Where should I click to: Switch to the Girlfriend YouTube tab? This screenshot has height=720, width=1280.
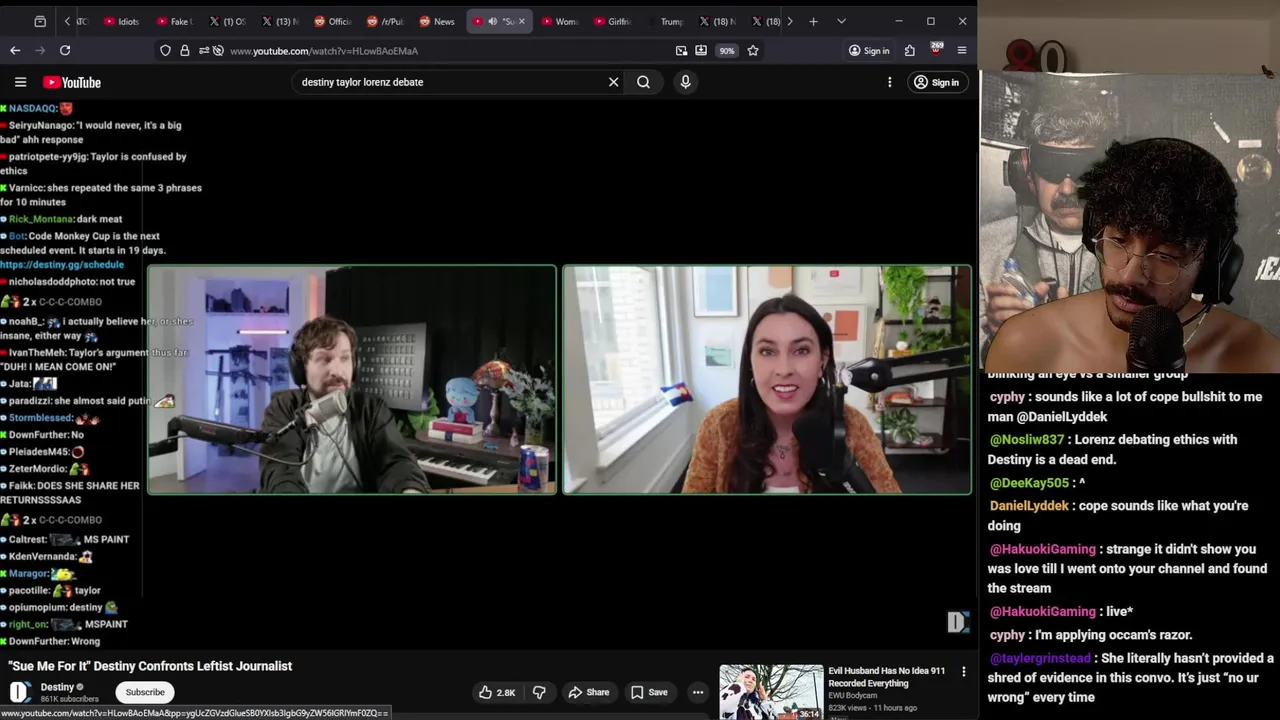[x=612, y=21]
